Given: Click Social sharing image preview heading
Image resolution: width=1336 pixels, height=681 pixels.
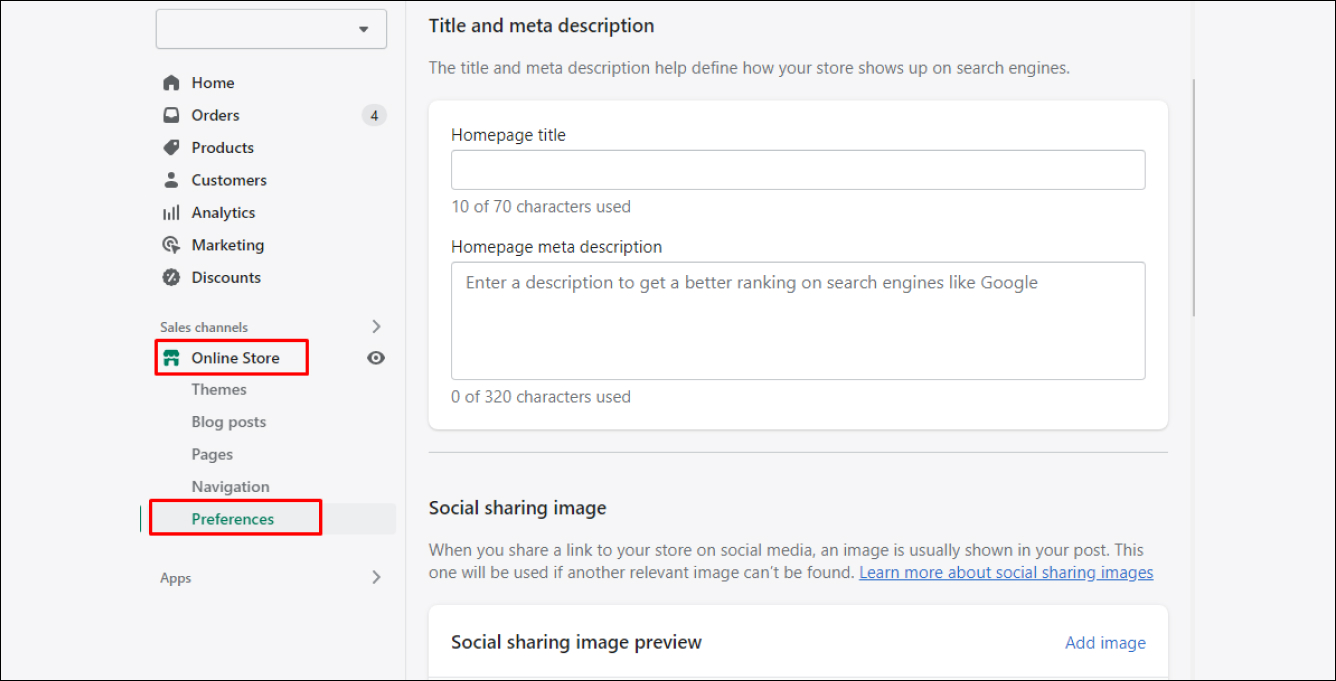Looking at the screenshot, I should (x=577, y=642).
